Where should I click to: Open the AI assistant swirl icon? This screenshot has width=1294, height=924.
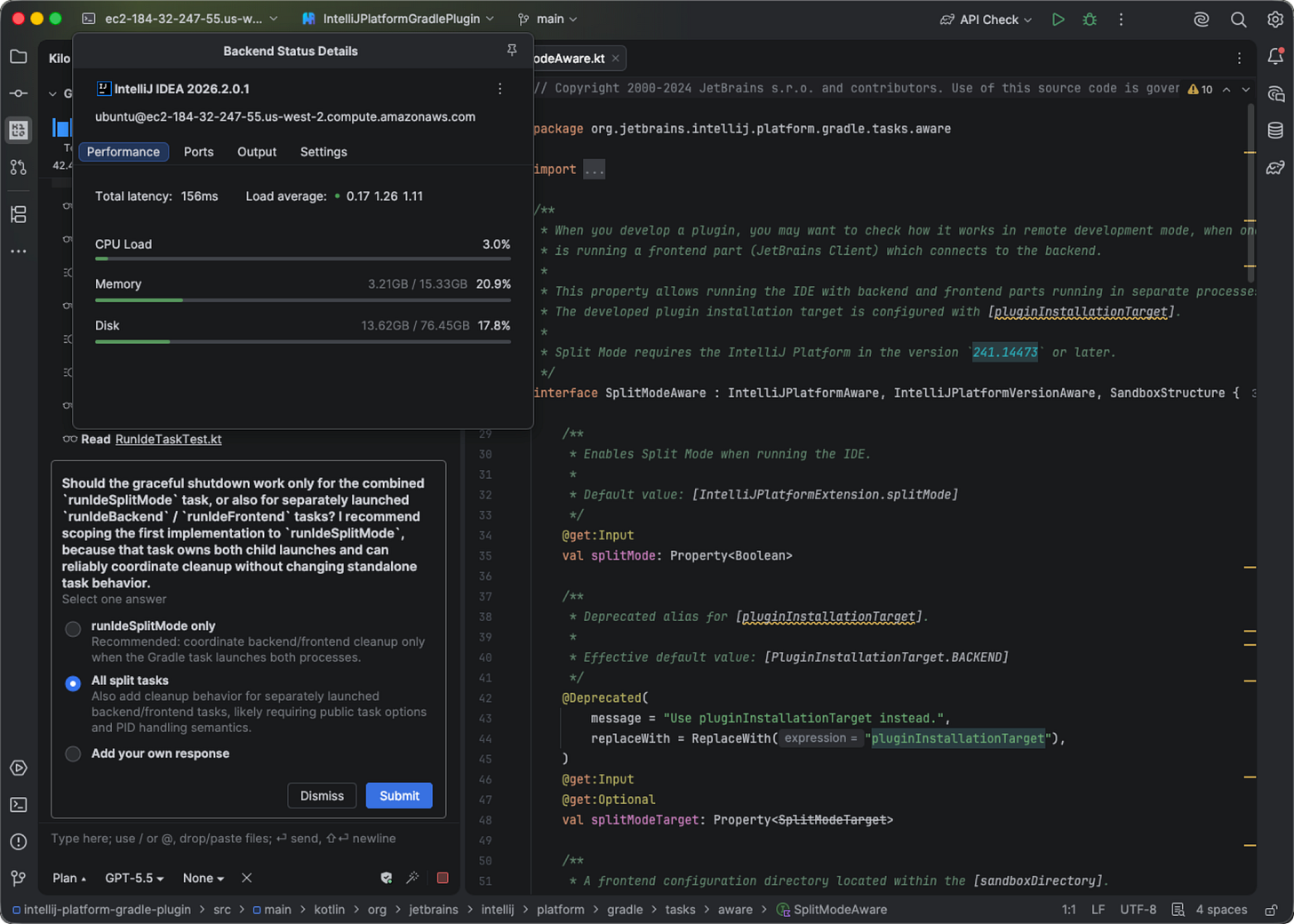click(x=1202, y=19)
